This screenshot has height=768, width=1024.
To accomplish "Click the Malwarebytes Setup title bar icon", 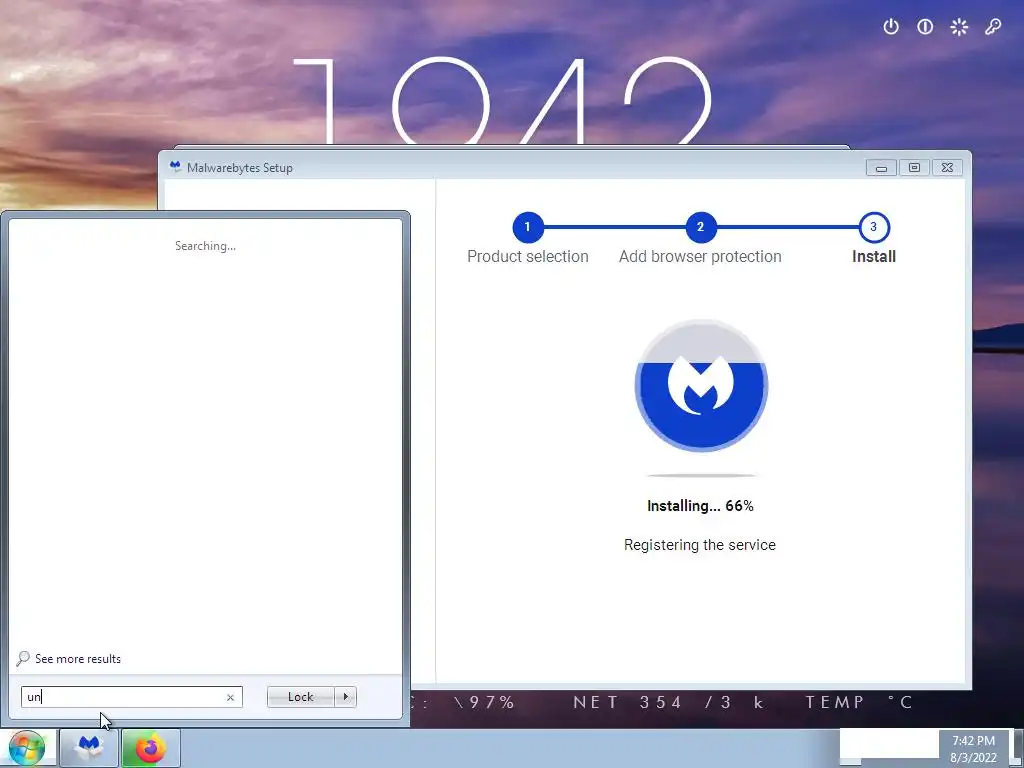I will click(x=175, y=167).
